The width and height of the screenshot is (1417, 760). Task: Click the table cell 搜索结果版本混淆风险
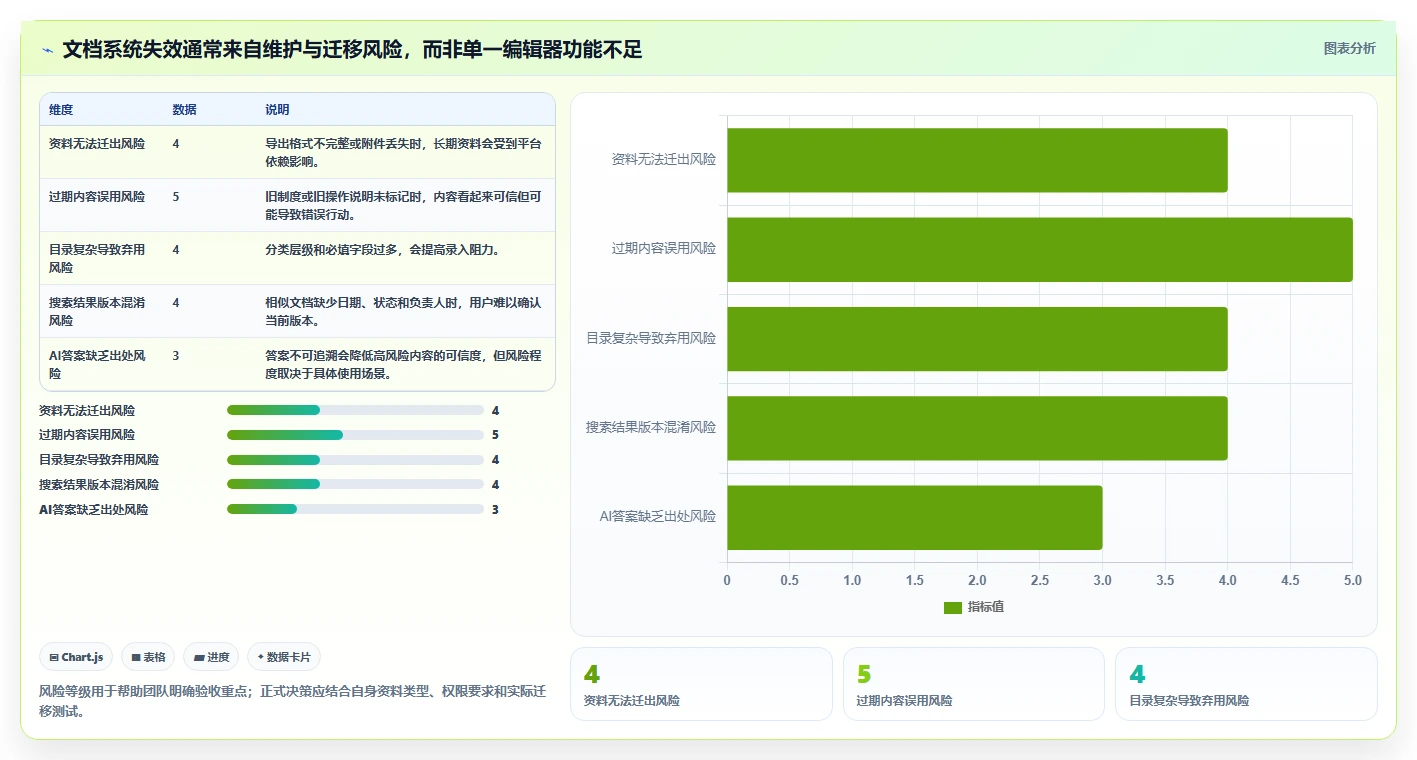[97, 311]
